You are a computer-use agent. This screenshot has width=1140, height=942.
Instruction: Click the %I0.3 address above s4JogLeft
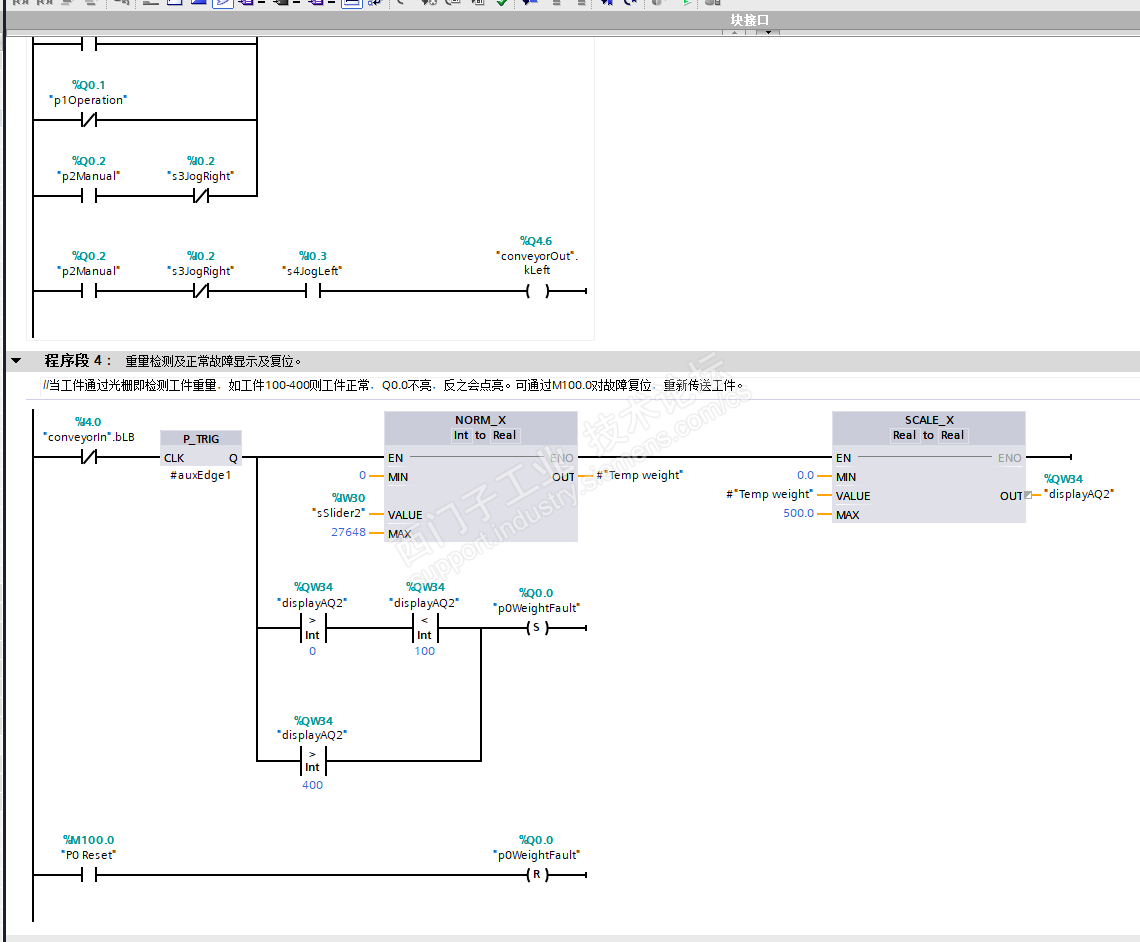313,256
